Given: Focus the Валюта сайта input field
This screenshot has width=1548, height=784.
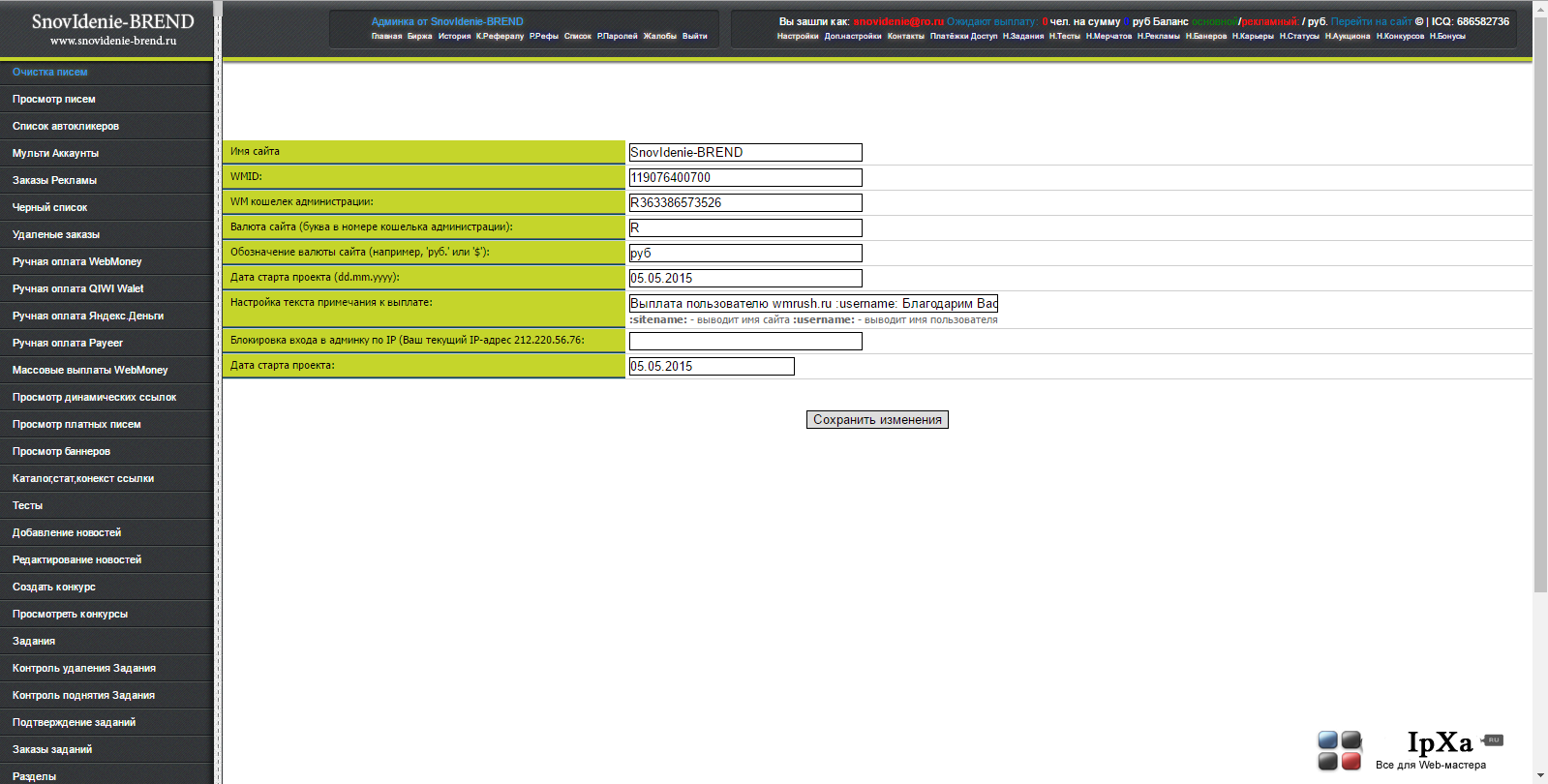Looking at the screenshot, I should (x=745, y=227).
